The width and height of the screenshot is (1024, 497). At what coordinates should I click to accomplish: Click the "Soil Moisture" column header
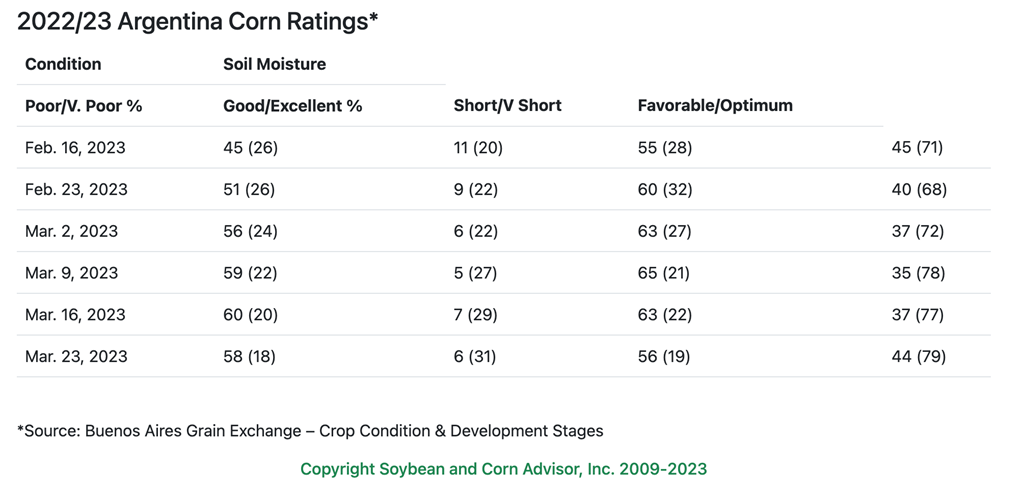click(274, 64)
